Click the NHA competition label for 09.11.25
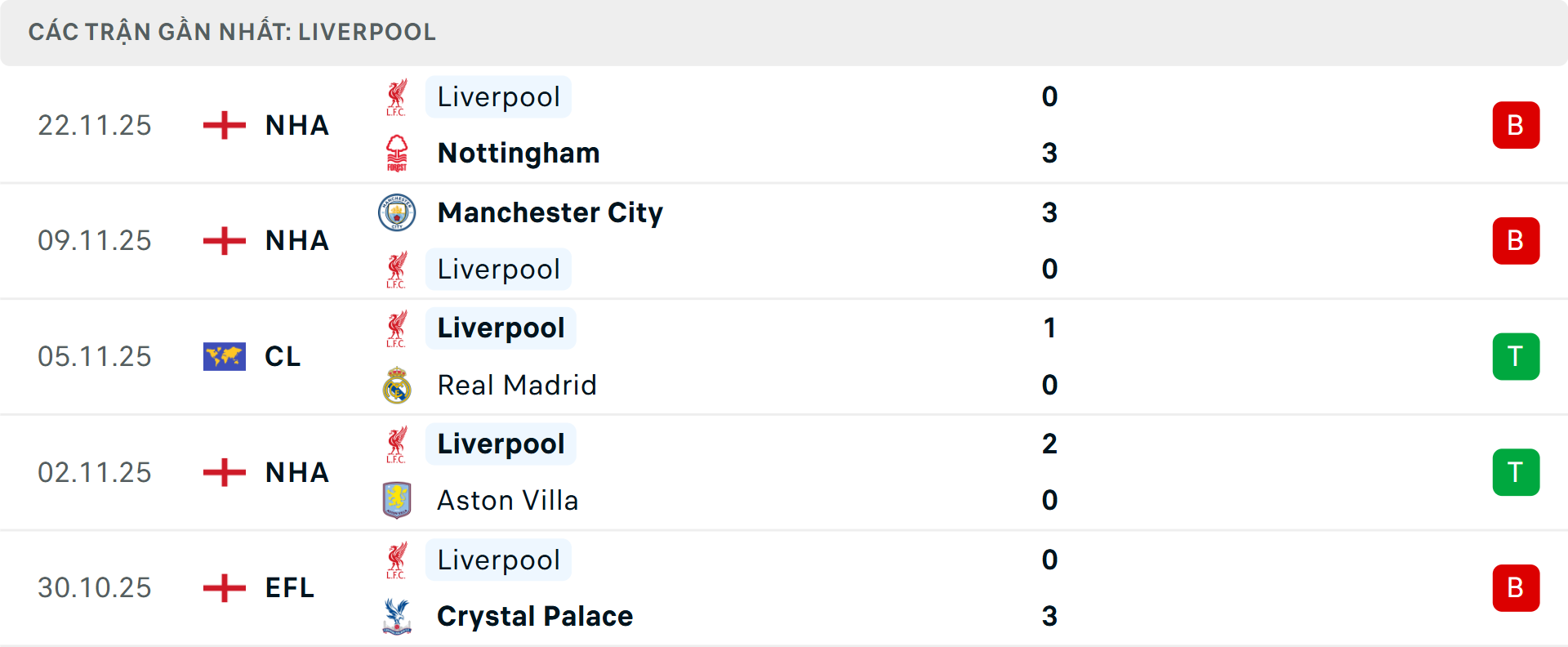This screenshot has height=647, width=1568. [296, 240]
